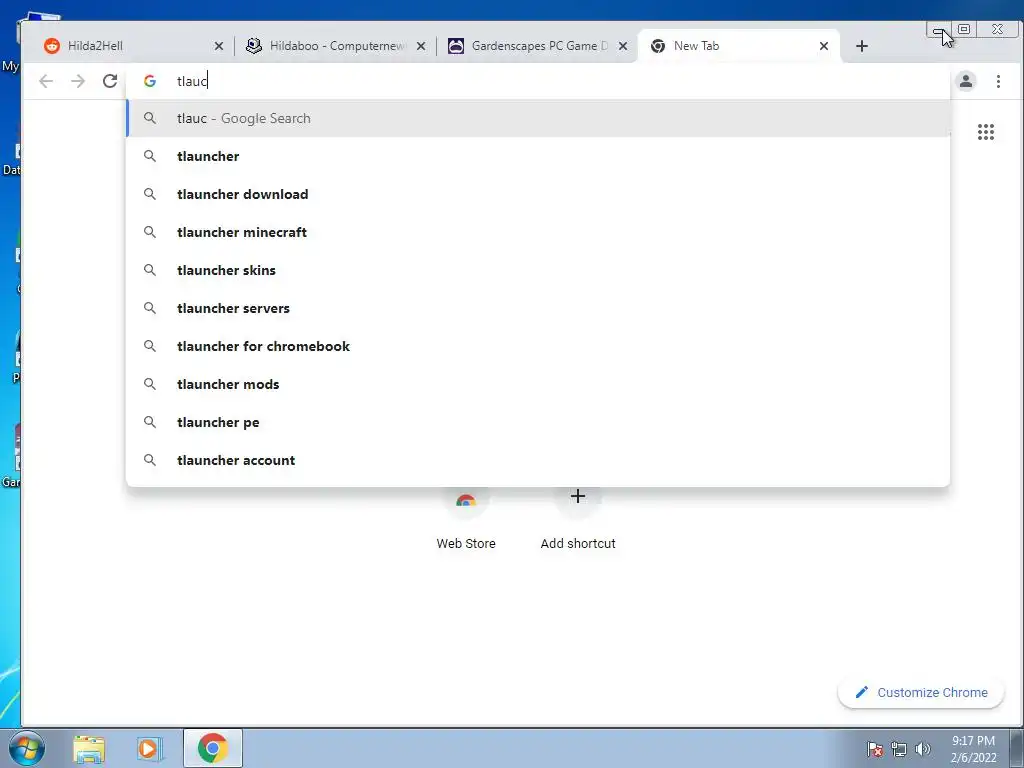Image resolution: width=1024 pixels, height=768 pixels.
Task: Reload the current page
Action: [x=110, y=81]
